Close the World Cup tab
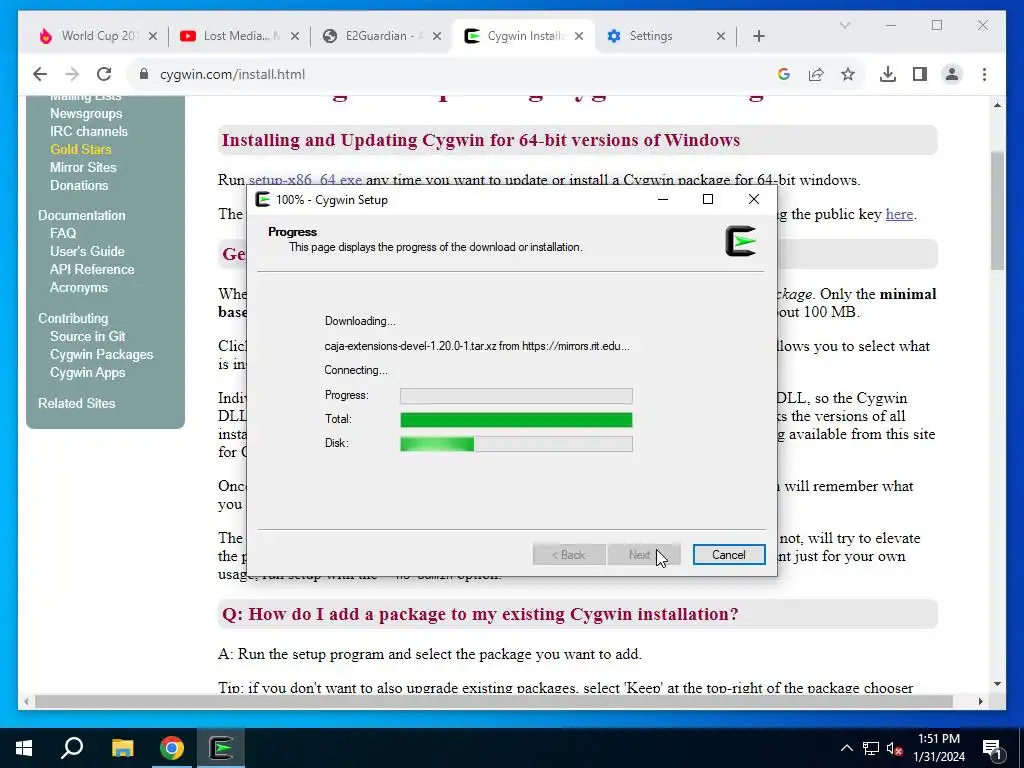This screenshot has height=768, width=1024. point(153,36)
